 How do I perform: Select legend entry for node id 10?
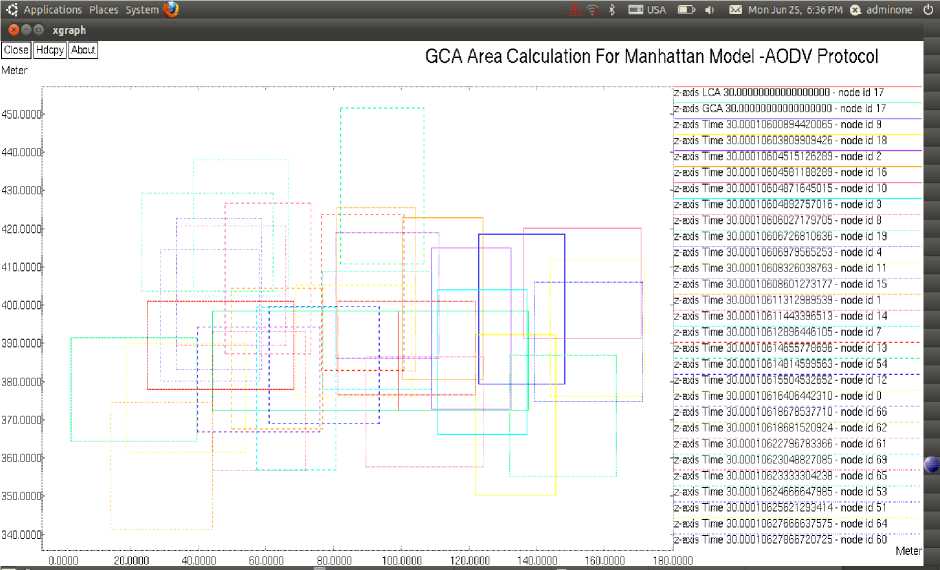780,189
